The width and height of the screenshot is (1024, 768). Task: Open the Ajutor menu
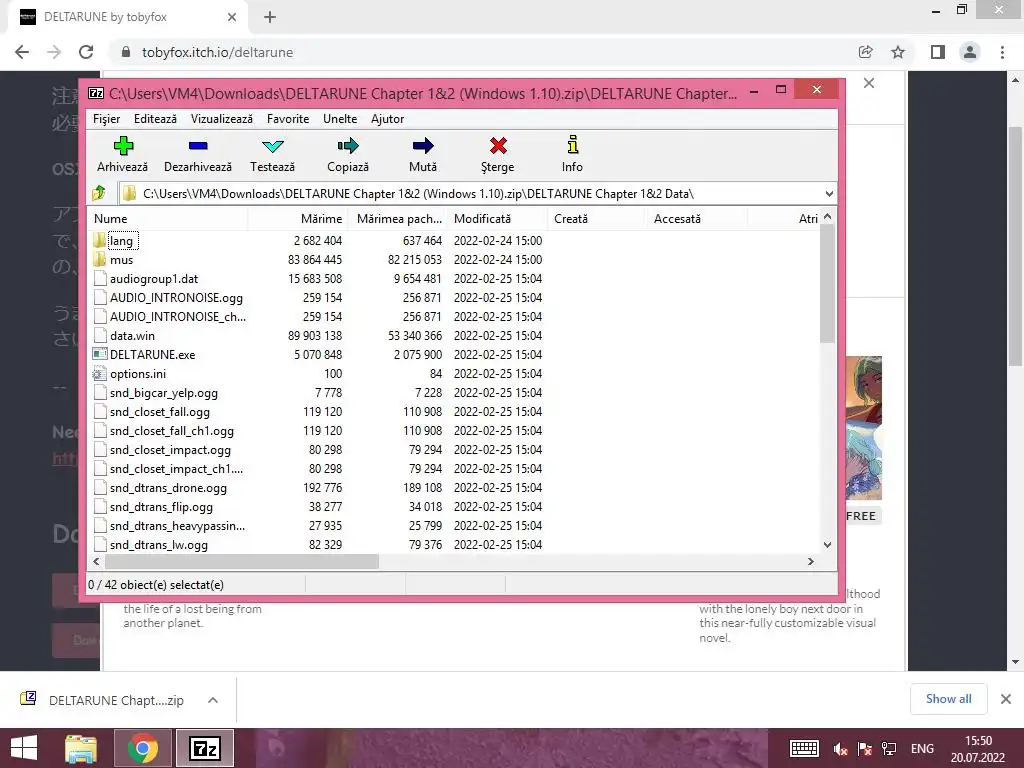coord(387,119)
